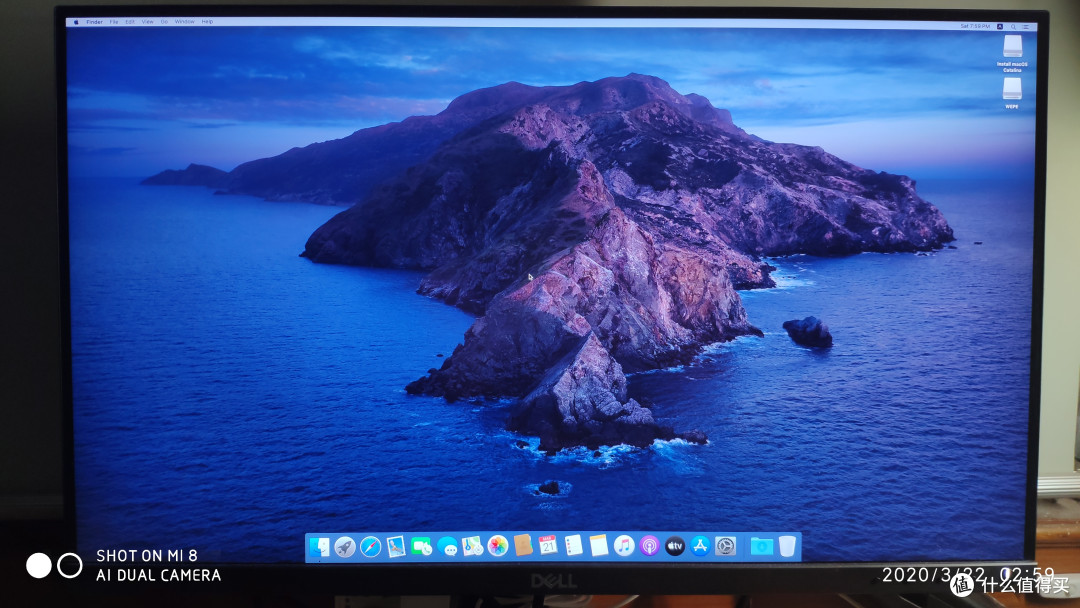Select the Install macOS Catalina drive icon
The width and height of the screenshot is (1080, 608).
[1012, 47]
